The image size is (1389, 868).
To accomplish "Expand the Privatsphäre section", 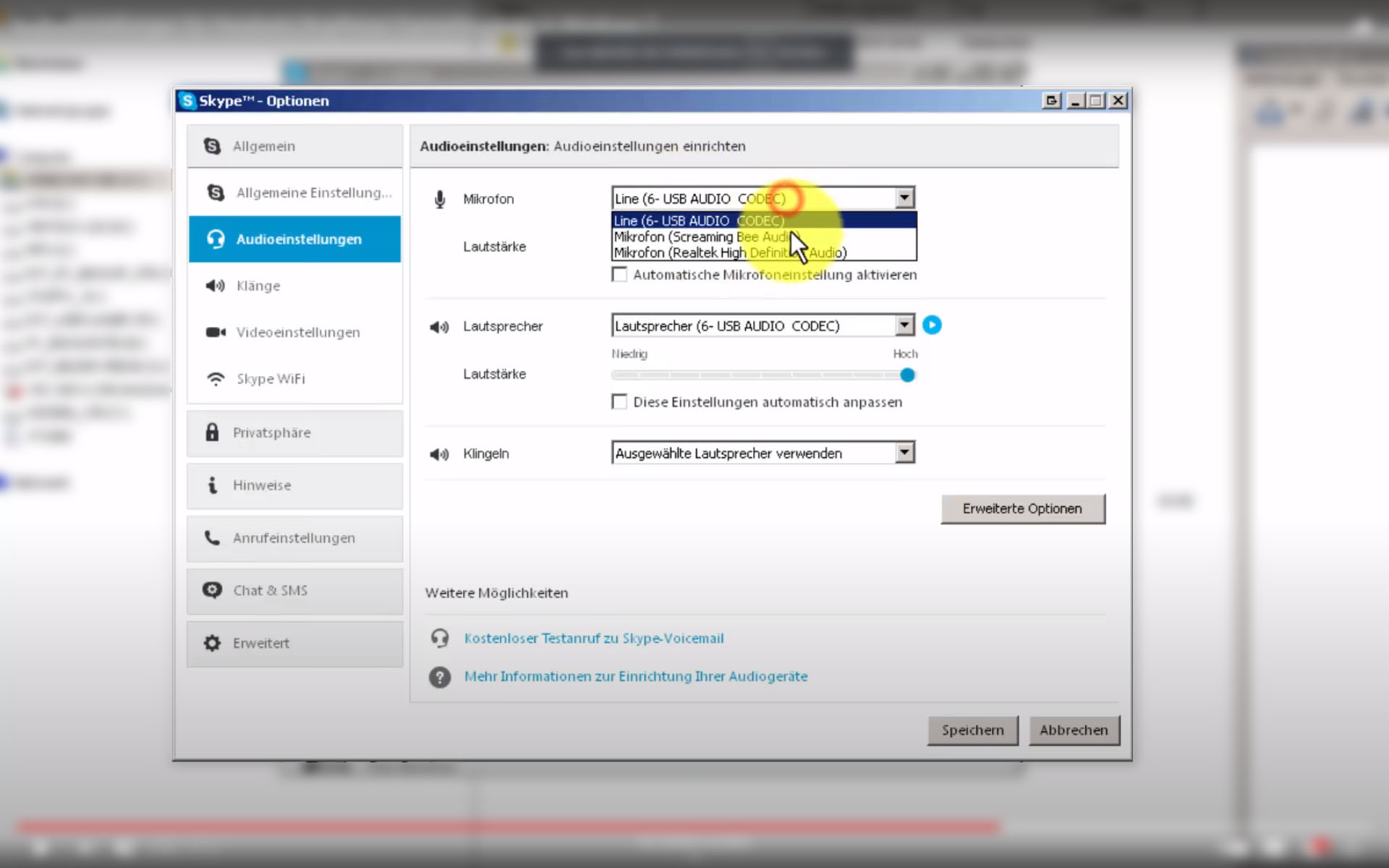I will (294, 433).
